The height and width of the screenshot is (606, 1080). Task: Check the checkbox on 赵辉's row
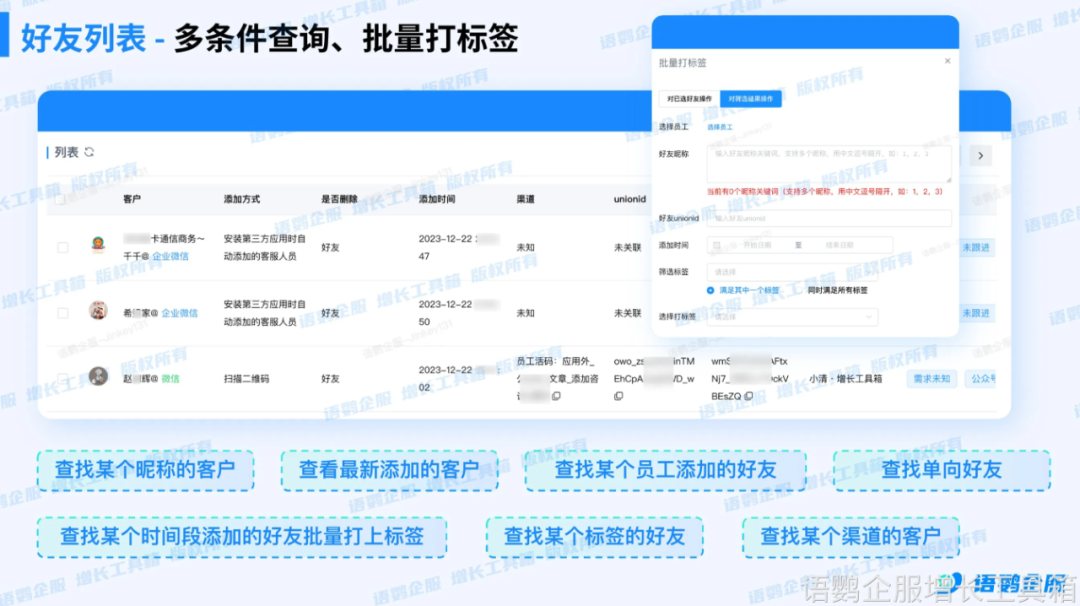[61, 378]
